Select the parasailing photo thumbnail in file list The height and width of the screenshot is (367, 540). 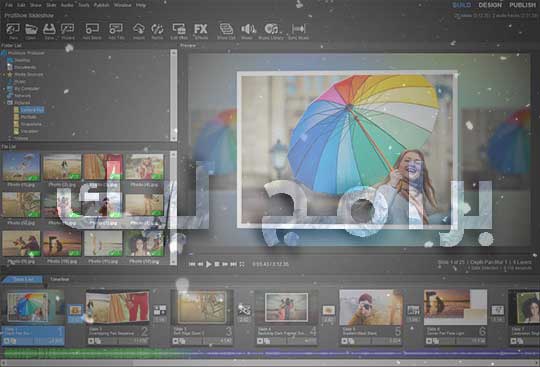coord(21,167)
